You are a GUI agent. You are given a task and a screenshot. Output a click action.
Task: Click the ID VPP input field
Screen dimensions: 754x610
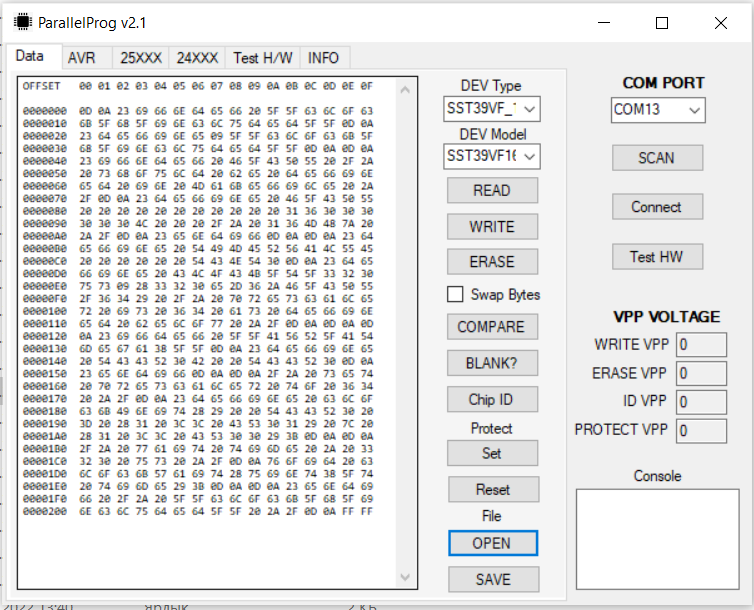click(x=701, y=402)
